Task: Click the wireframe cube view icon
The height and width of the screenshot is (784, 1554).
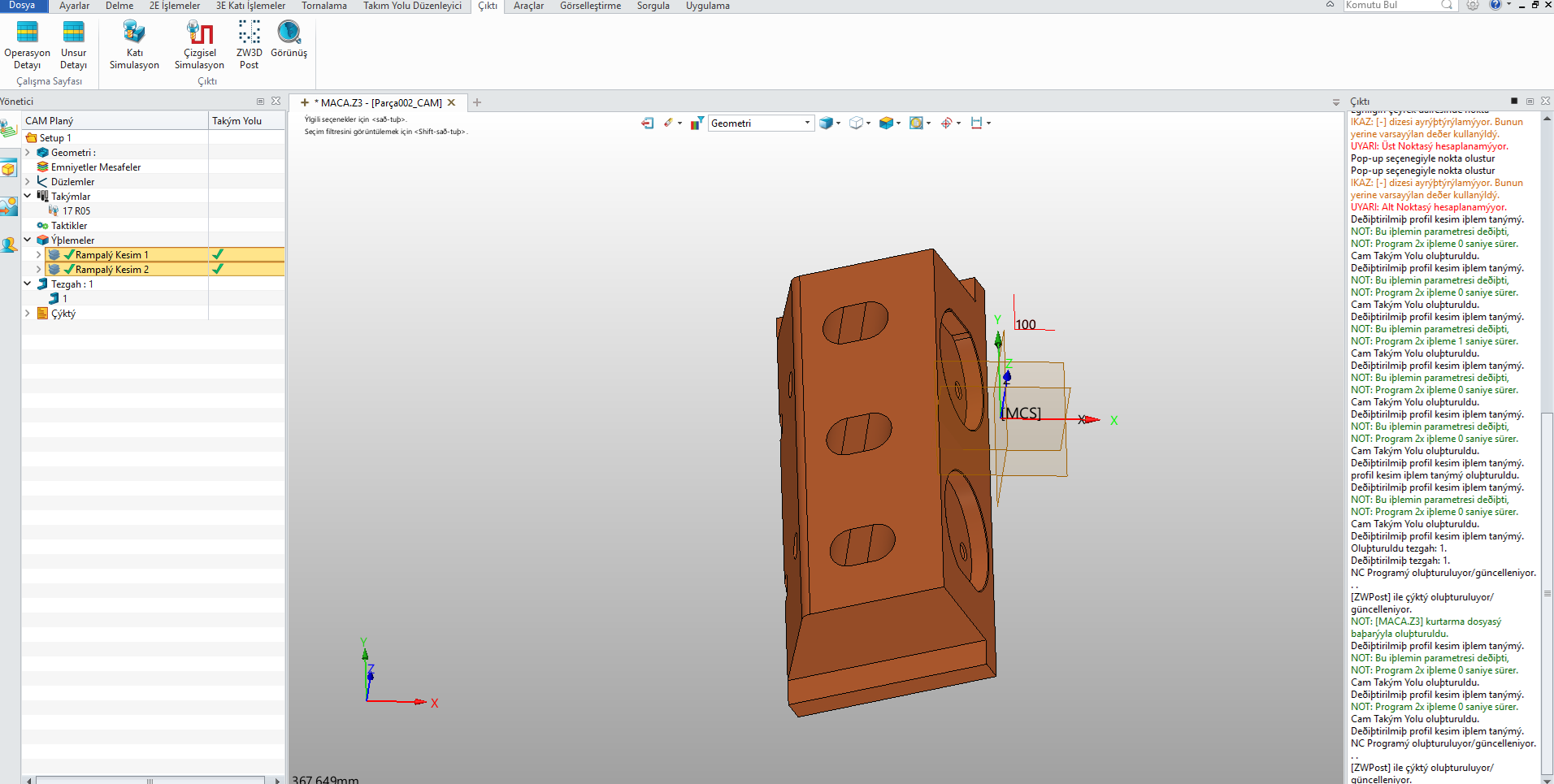Action: pos(856,123)
